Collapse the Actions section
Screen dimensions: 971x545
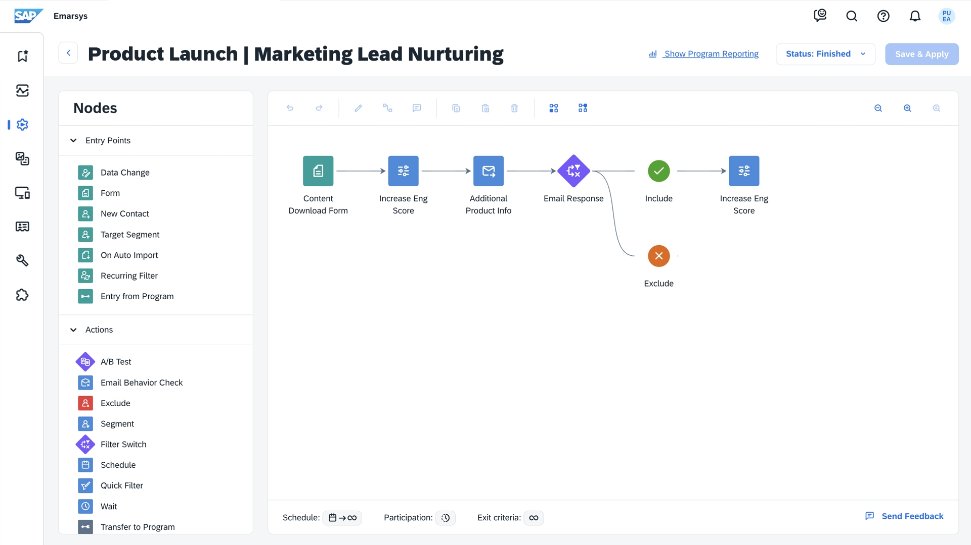[x=73, y=330]
